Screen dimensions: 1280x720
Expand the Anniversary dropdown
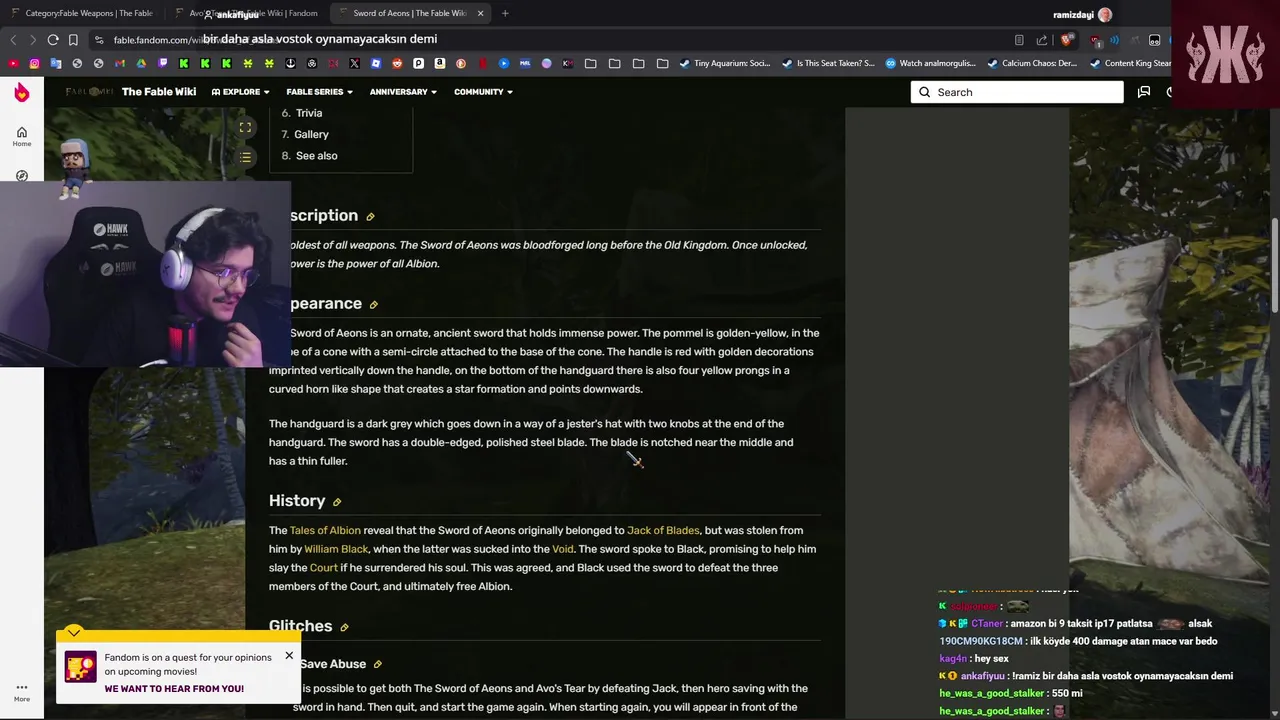[x=403, y=92]
